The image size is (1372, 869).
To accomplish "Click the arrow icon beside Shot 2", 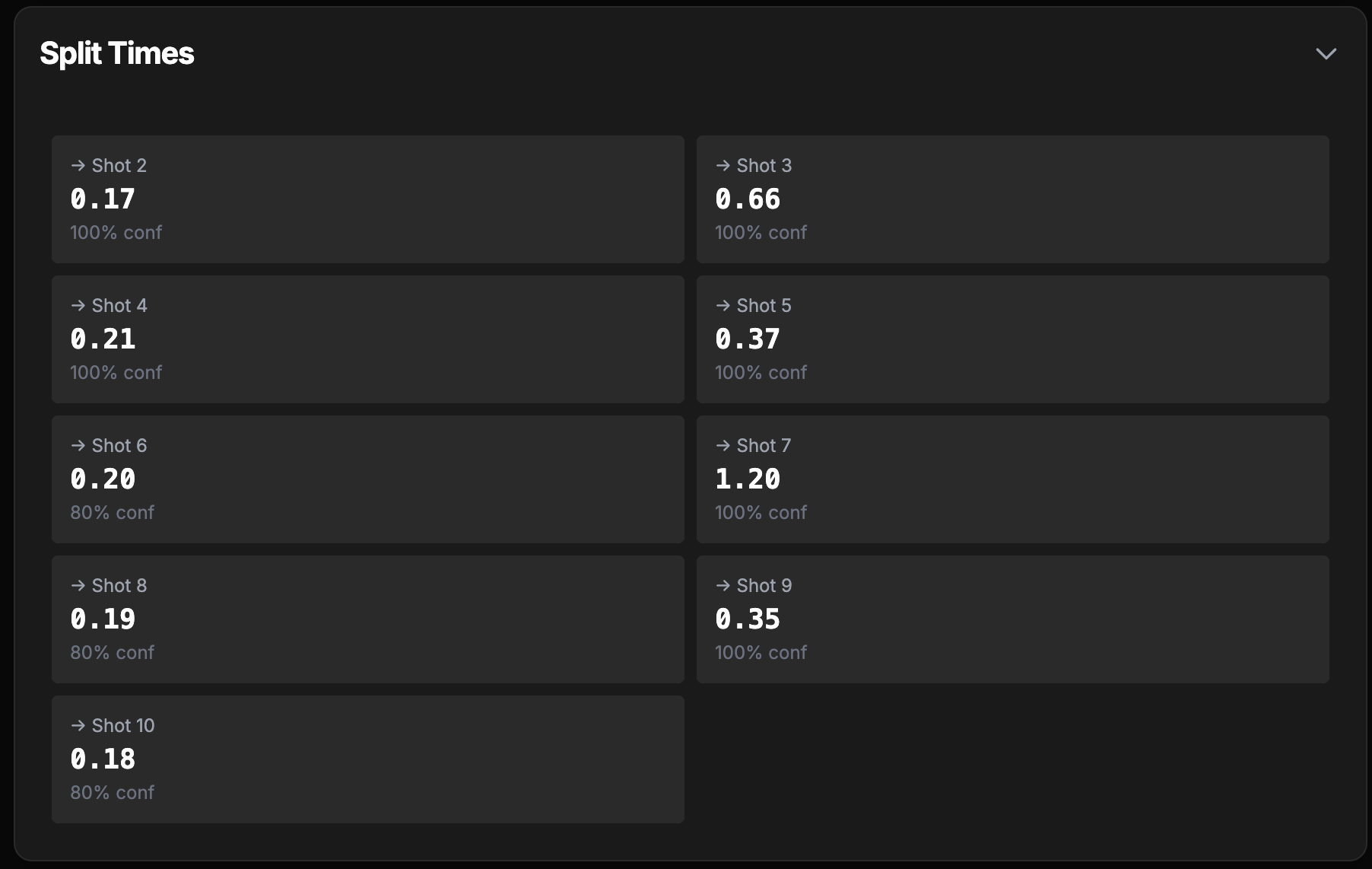I will click(78, 165).
